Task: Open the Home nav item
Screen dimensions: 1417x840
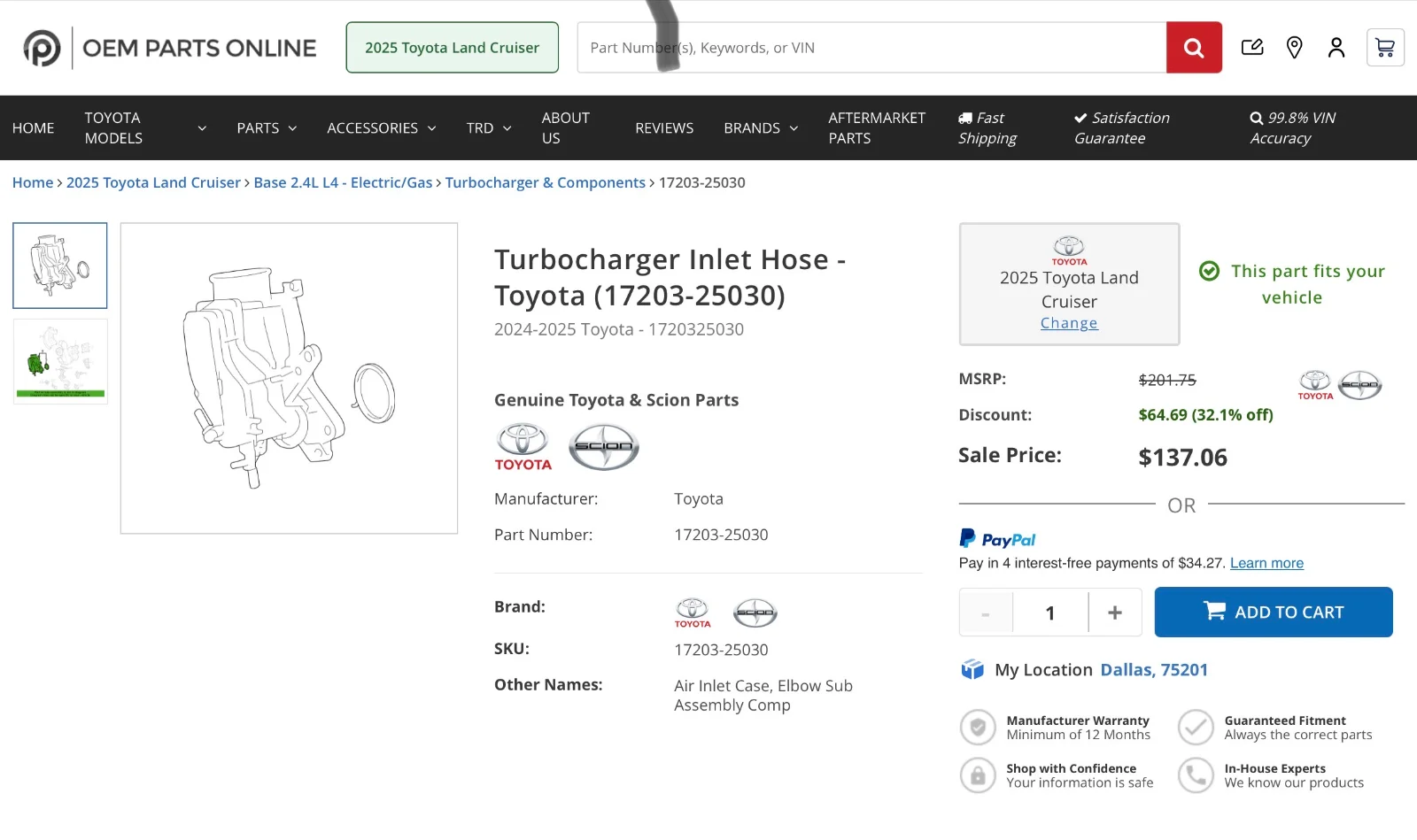Action: [x=34, y=128]
